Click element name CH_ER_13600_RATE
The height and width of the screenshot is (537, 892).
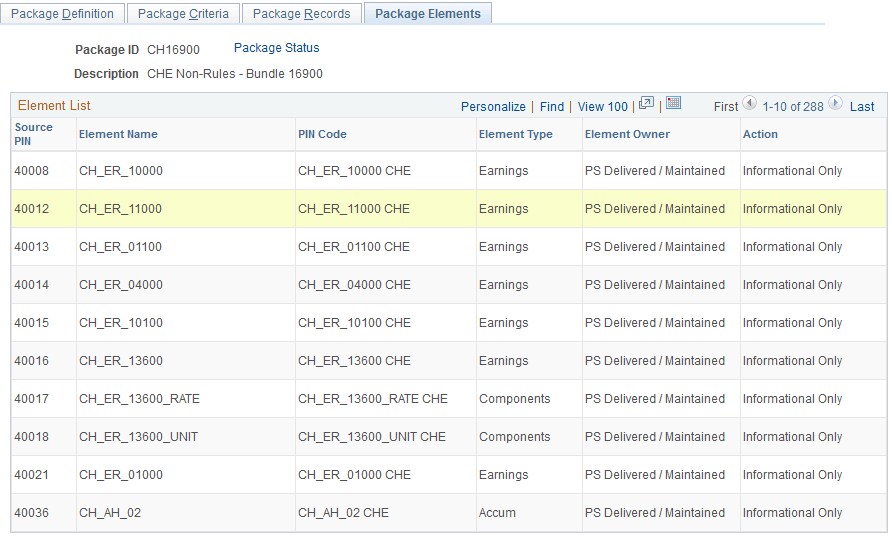[x=139, y=399]
